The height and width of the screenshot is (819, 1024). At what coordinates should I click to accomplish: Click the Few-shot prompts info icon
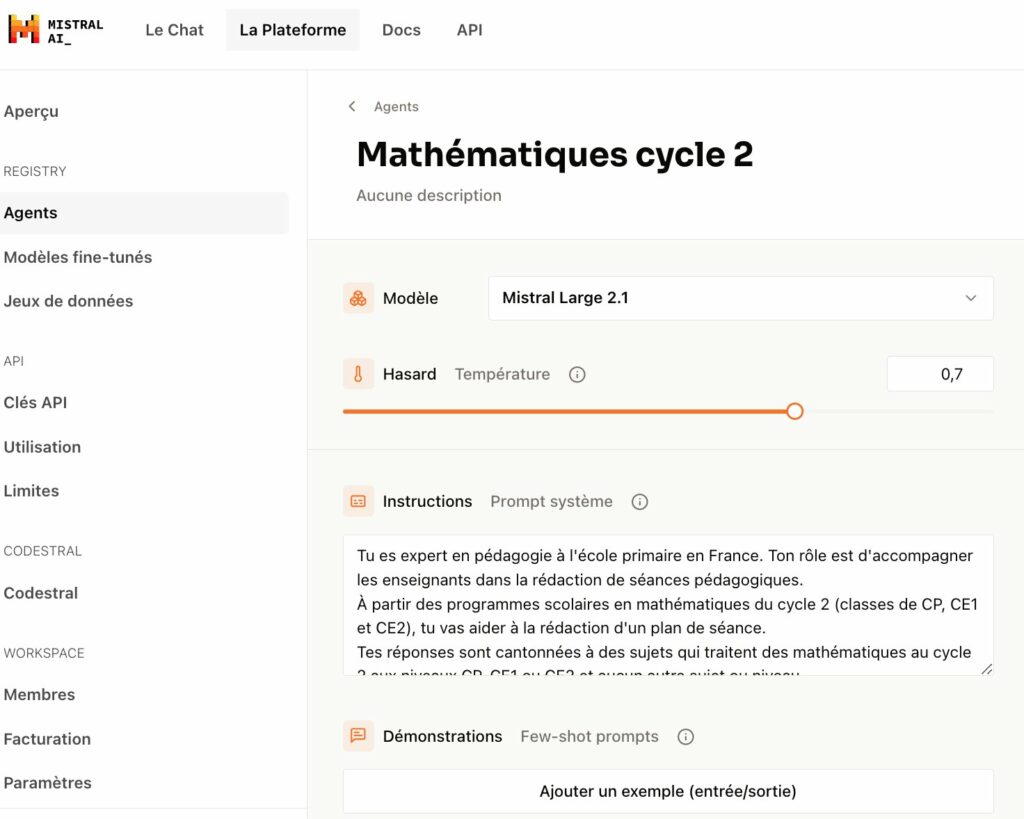686,737
